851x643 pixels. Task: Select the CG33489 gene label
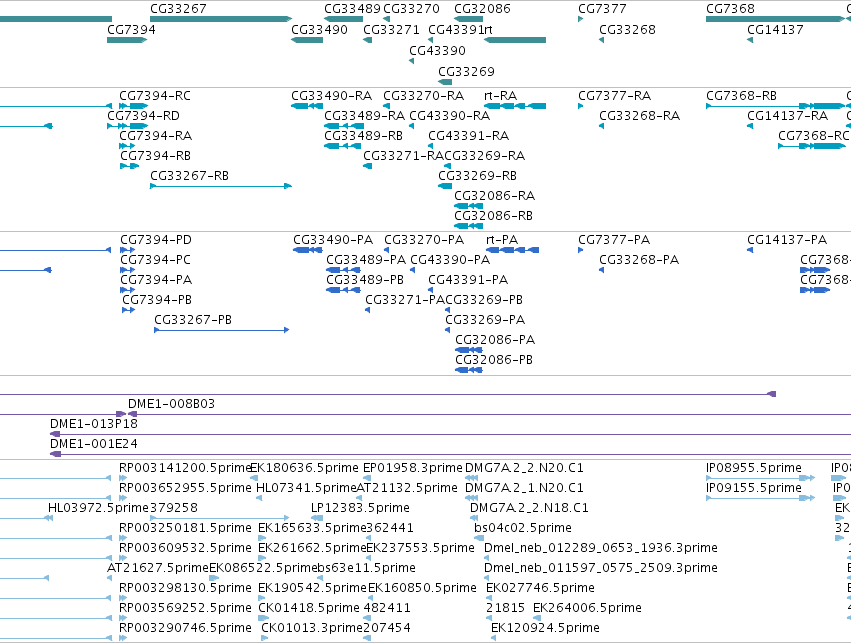pyautogui.click(x=352, y=9)
